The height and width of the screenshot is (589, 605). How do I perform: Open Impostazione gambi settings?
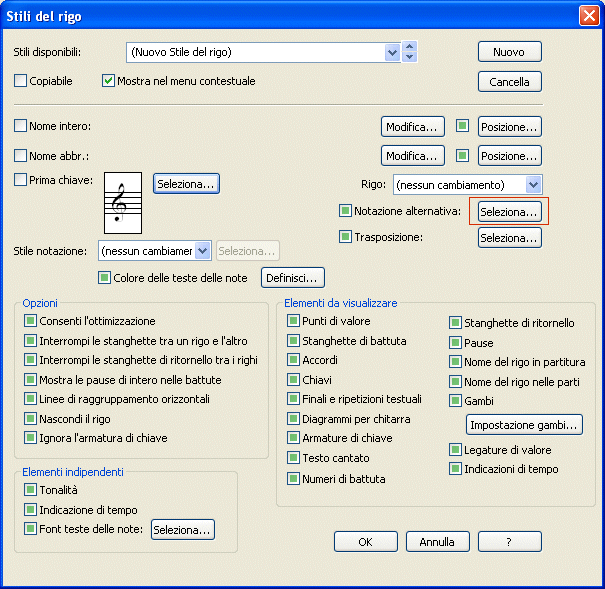pyautogui.click(x=524, y=425)
